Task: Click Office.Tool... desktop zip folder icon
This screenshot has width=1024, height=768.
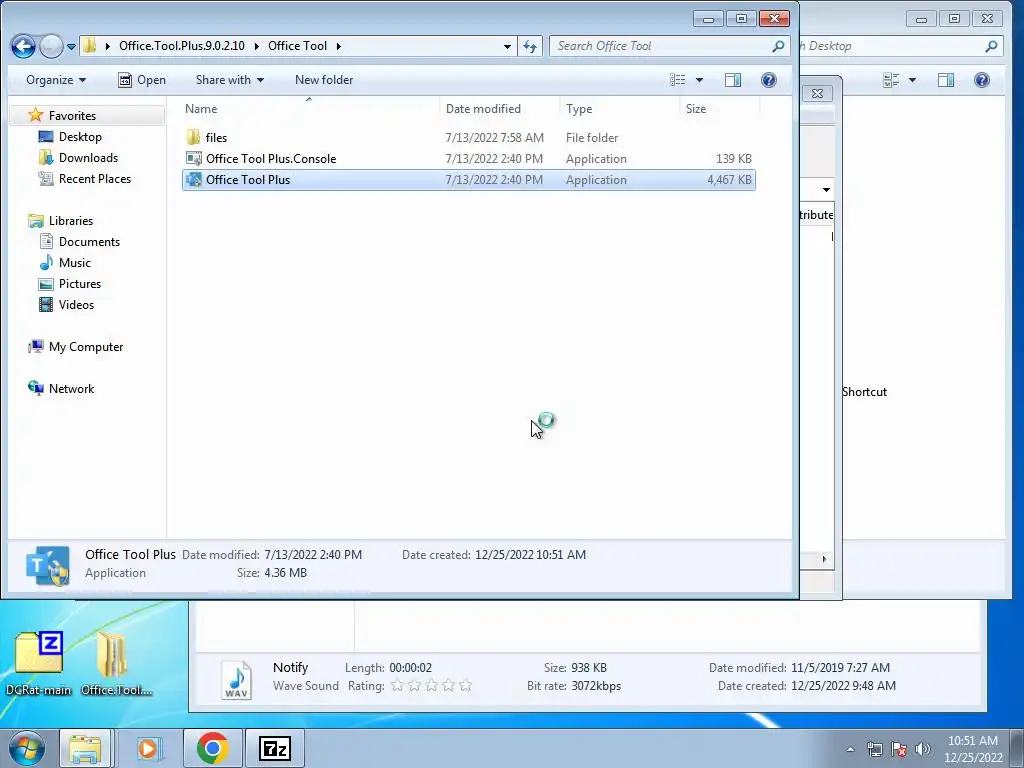Action: click(112, 653)
